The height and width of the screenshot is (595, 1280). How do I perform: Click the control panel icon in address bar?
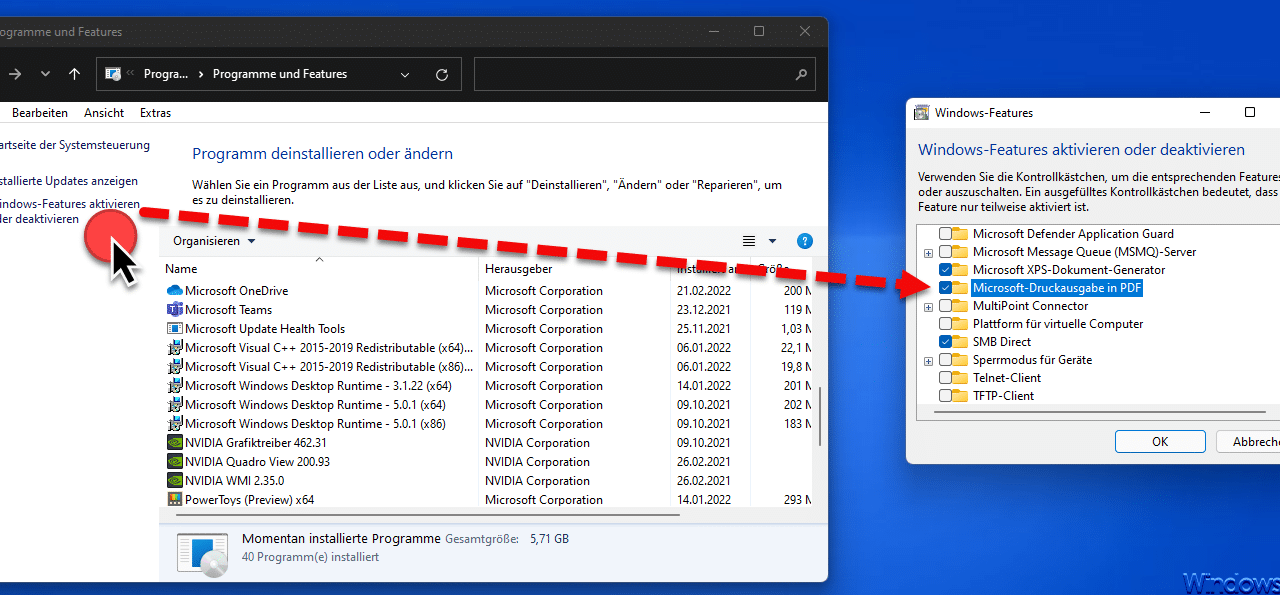114,74
